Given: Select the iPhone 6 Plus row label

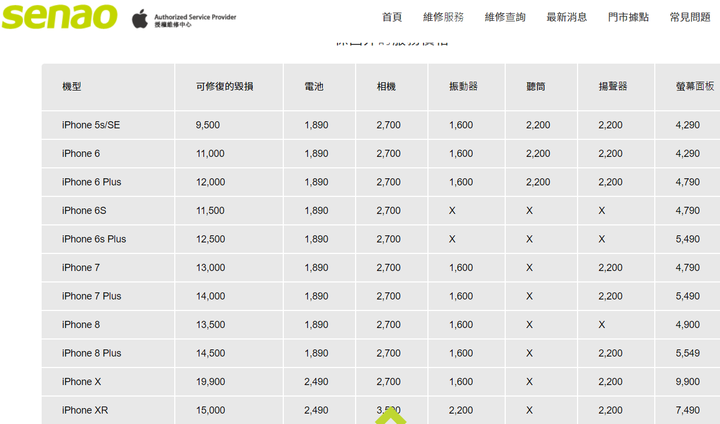Looking at the screenshot, I should (x=91, y=182).
